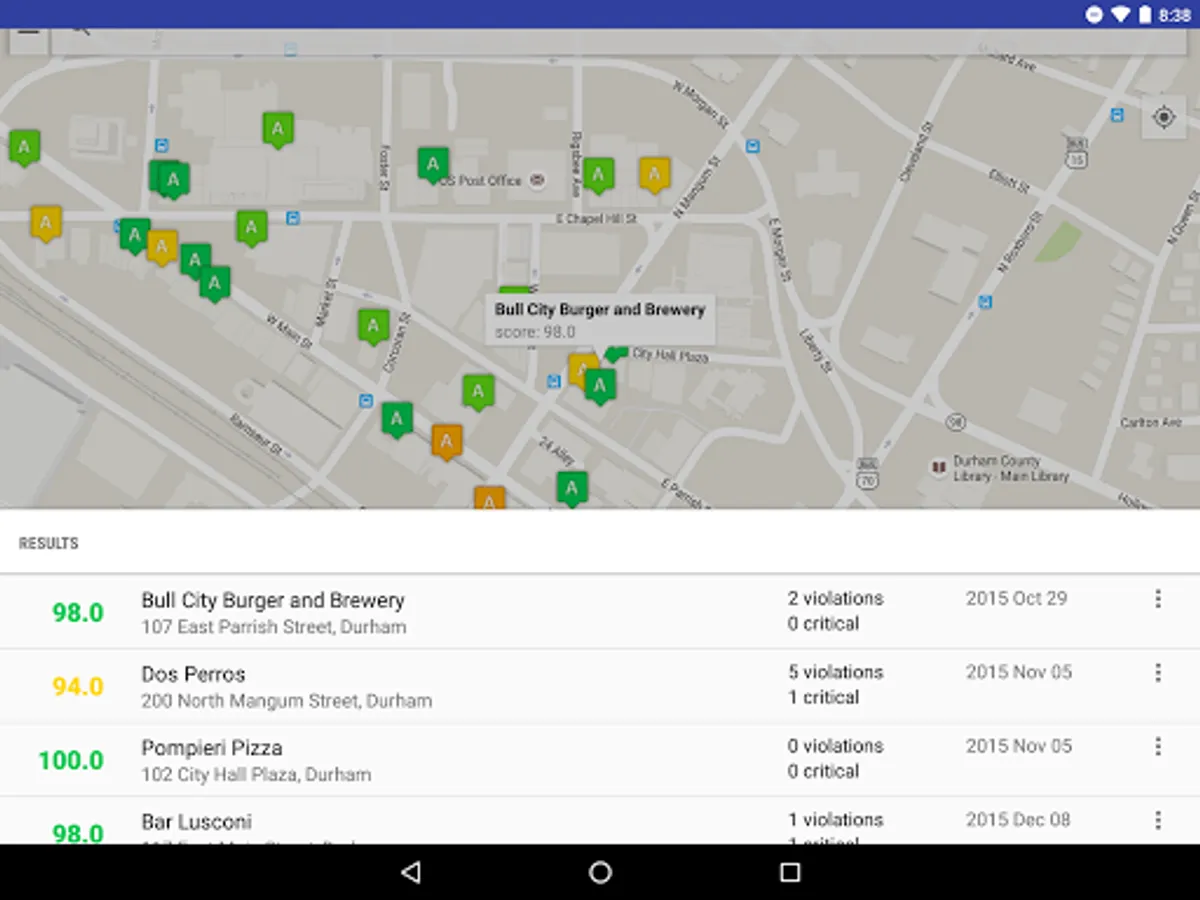This screenshot has height=900, width=1200.
Task: Tap green A marker beside US Post Office
Action: [x=433, y=165]
